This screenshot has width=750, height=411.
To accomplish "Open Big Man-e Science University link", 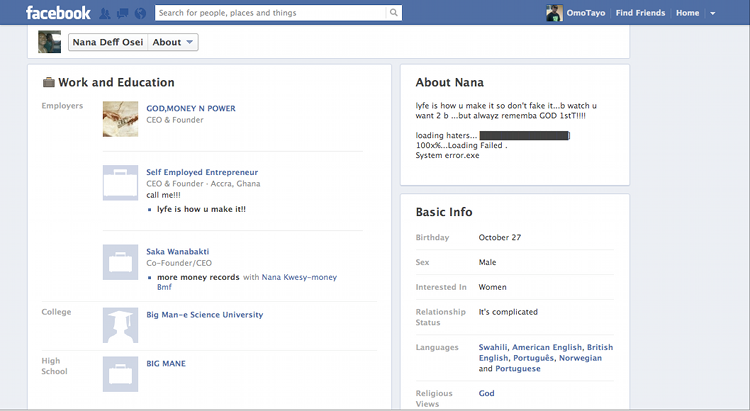I will click(x=205, y=315).
